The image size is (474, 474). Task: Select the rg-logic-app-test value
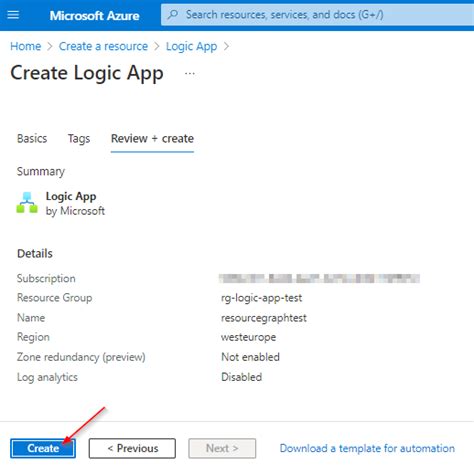coord(262,298)
